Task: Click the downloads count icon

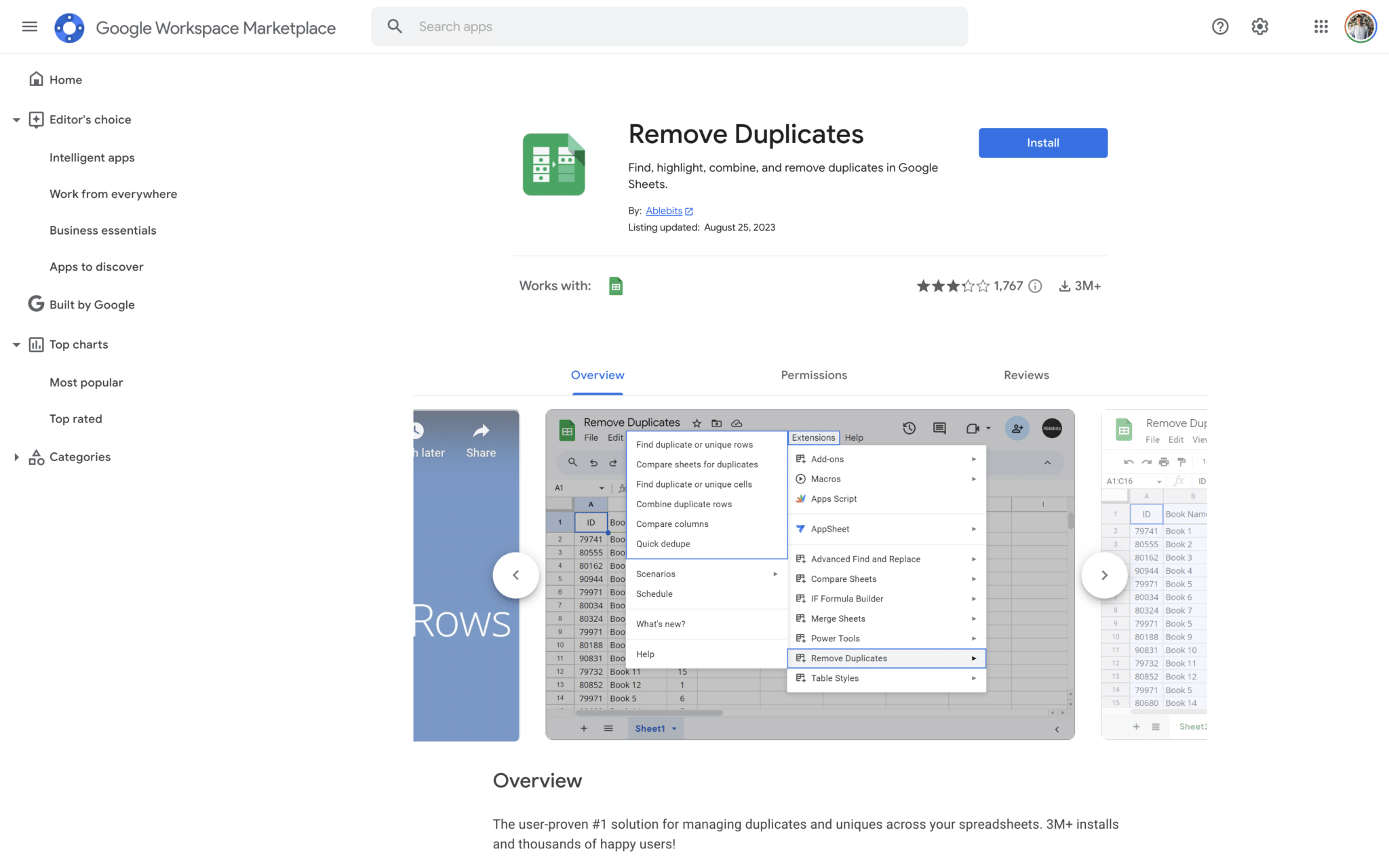Action: [1065, 286]
